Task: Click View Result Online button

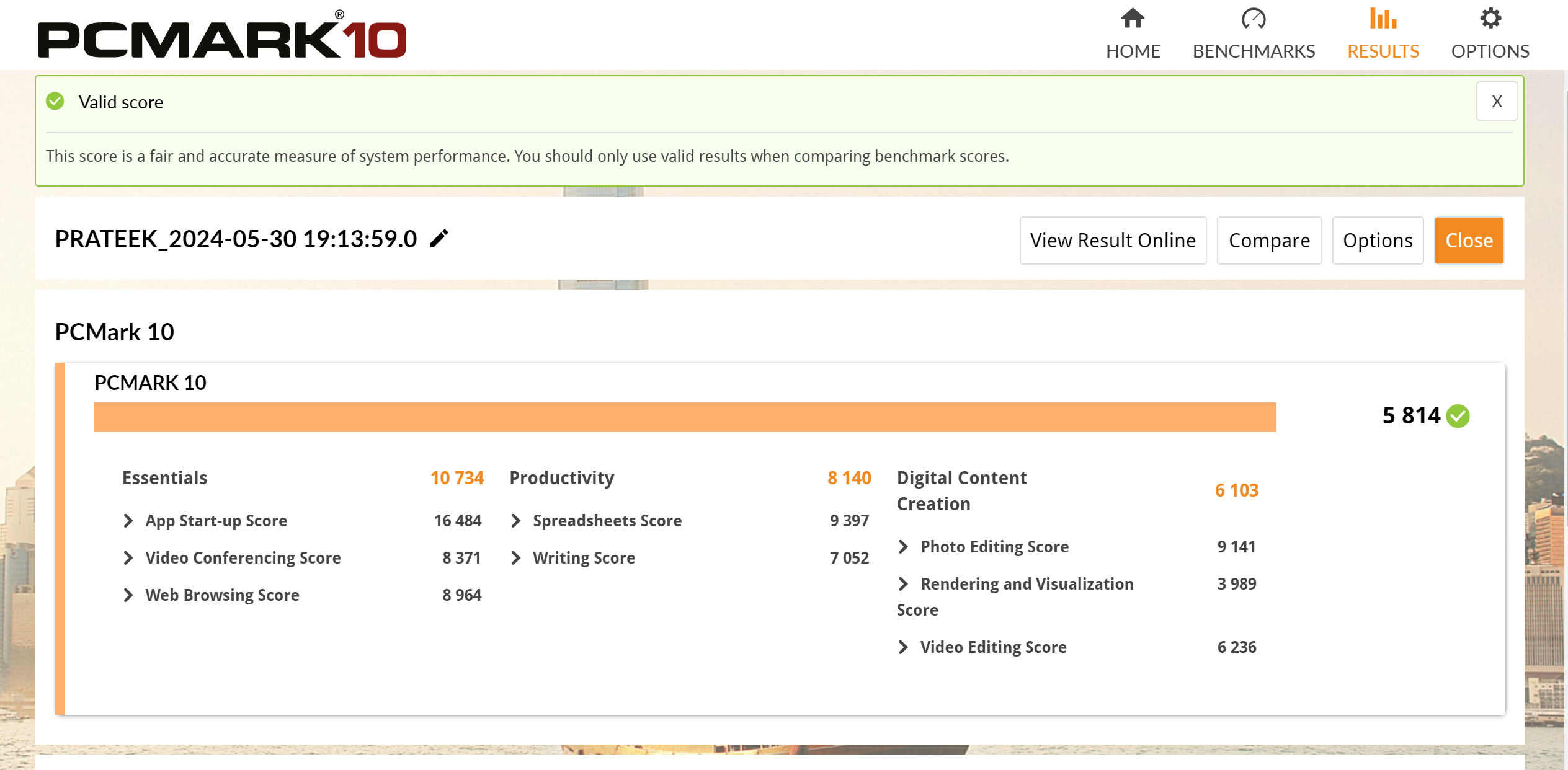Action: (1113, 241)
